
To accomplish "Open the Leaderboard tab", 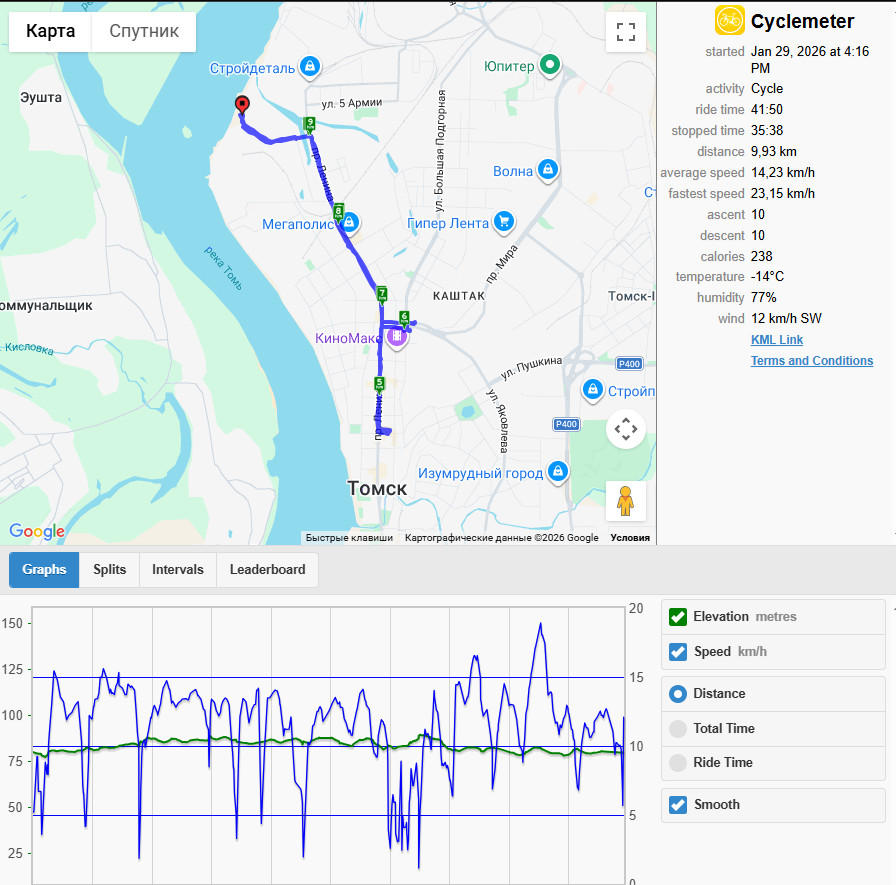I will (x=267, y=570).
